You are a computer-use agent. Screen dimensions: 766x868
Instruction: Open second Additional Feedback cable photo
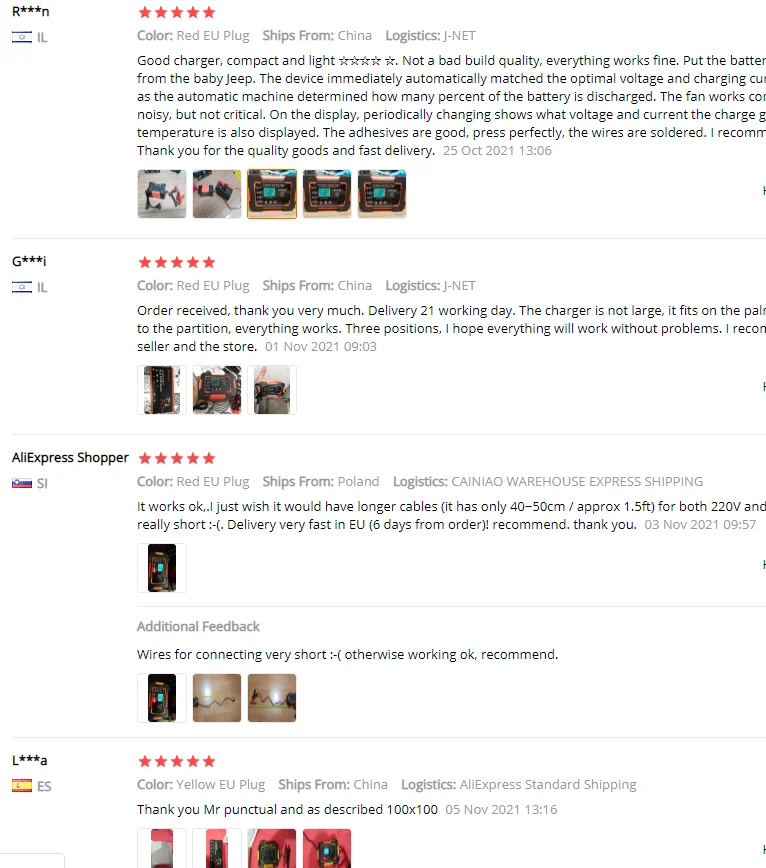[217, 698]
